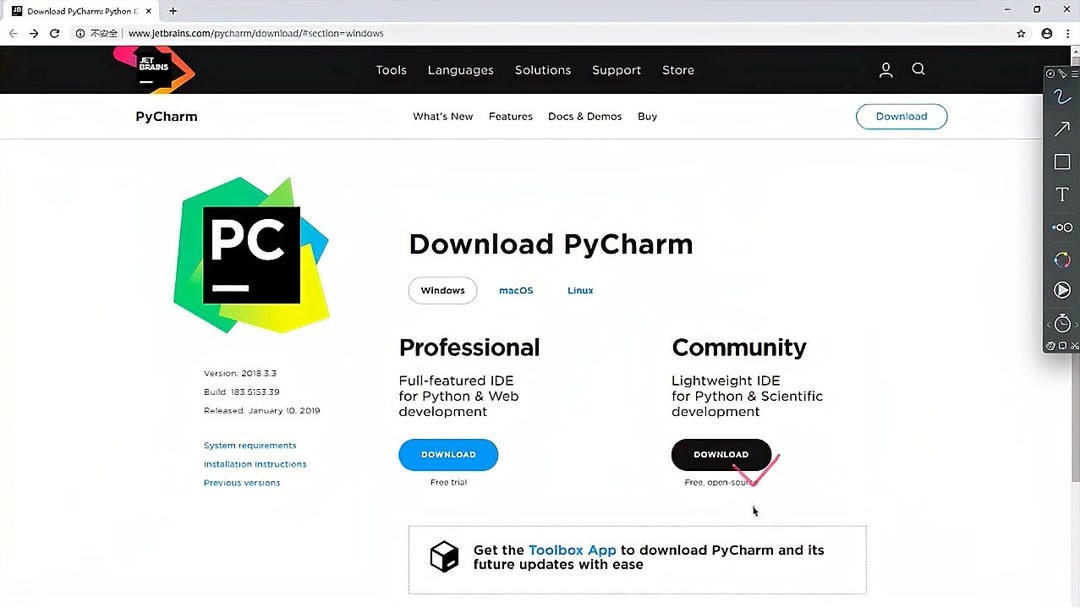Image resolution: width=1080 pixels, height=608 pixels.
Task: Open the Languages dropdown menu
Action: coord(460,70)
